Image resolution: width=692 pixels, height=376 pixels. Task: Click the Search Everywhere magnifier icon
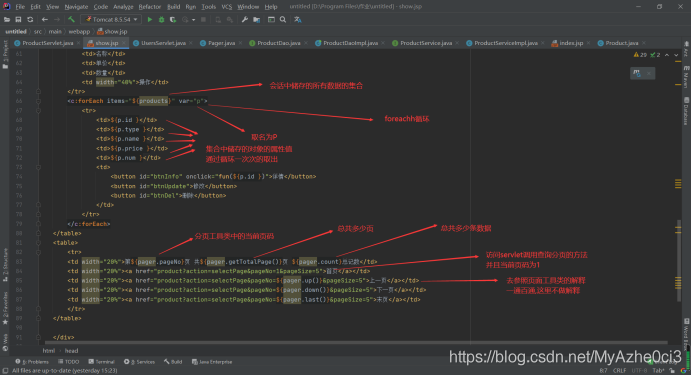click(283, 19)
